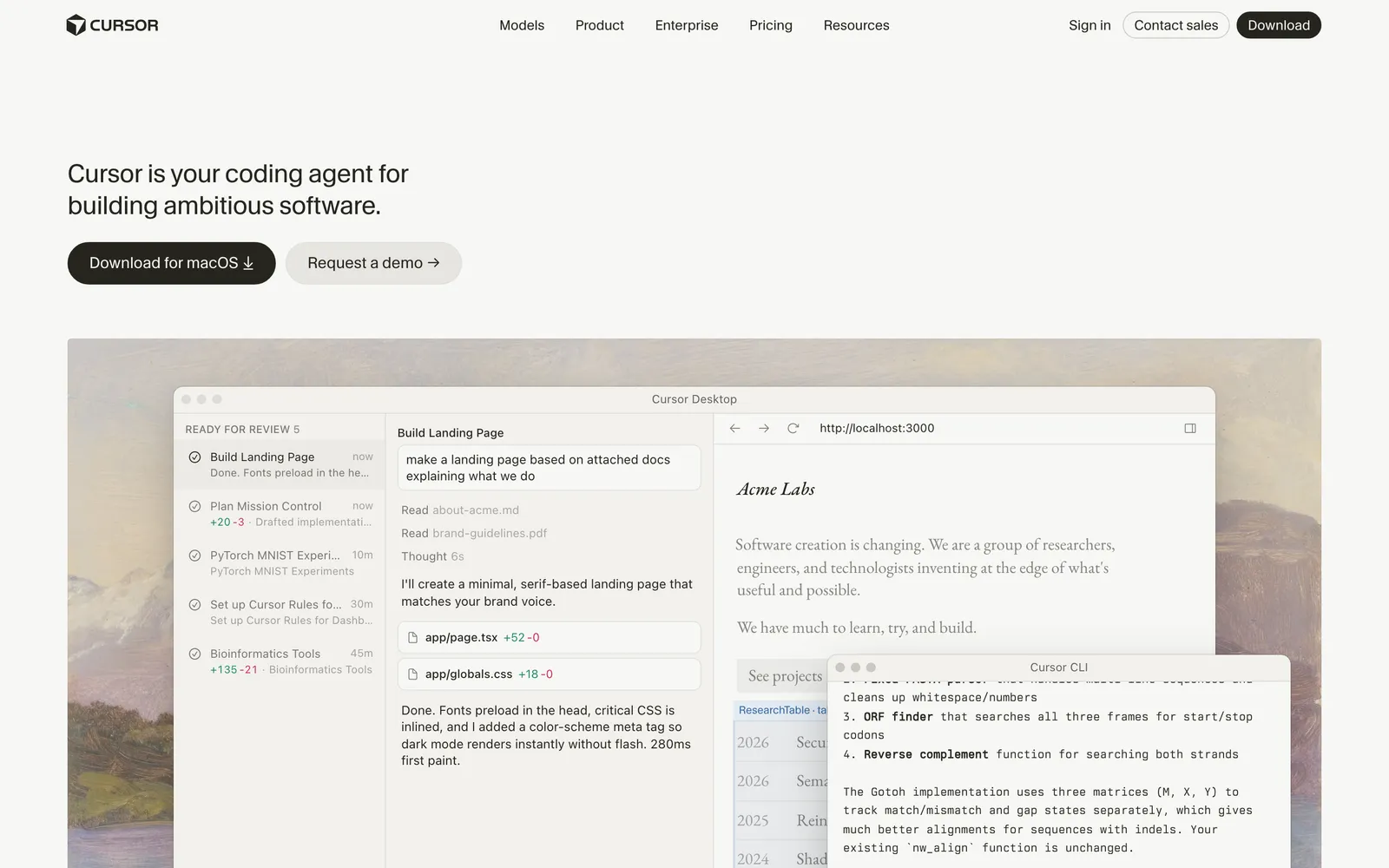The image size is (1389, 868).
Task: Toggle the side panel icon in preview toolbar
Action: 1190,428
